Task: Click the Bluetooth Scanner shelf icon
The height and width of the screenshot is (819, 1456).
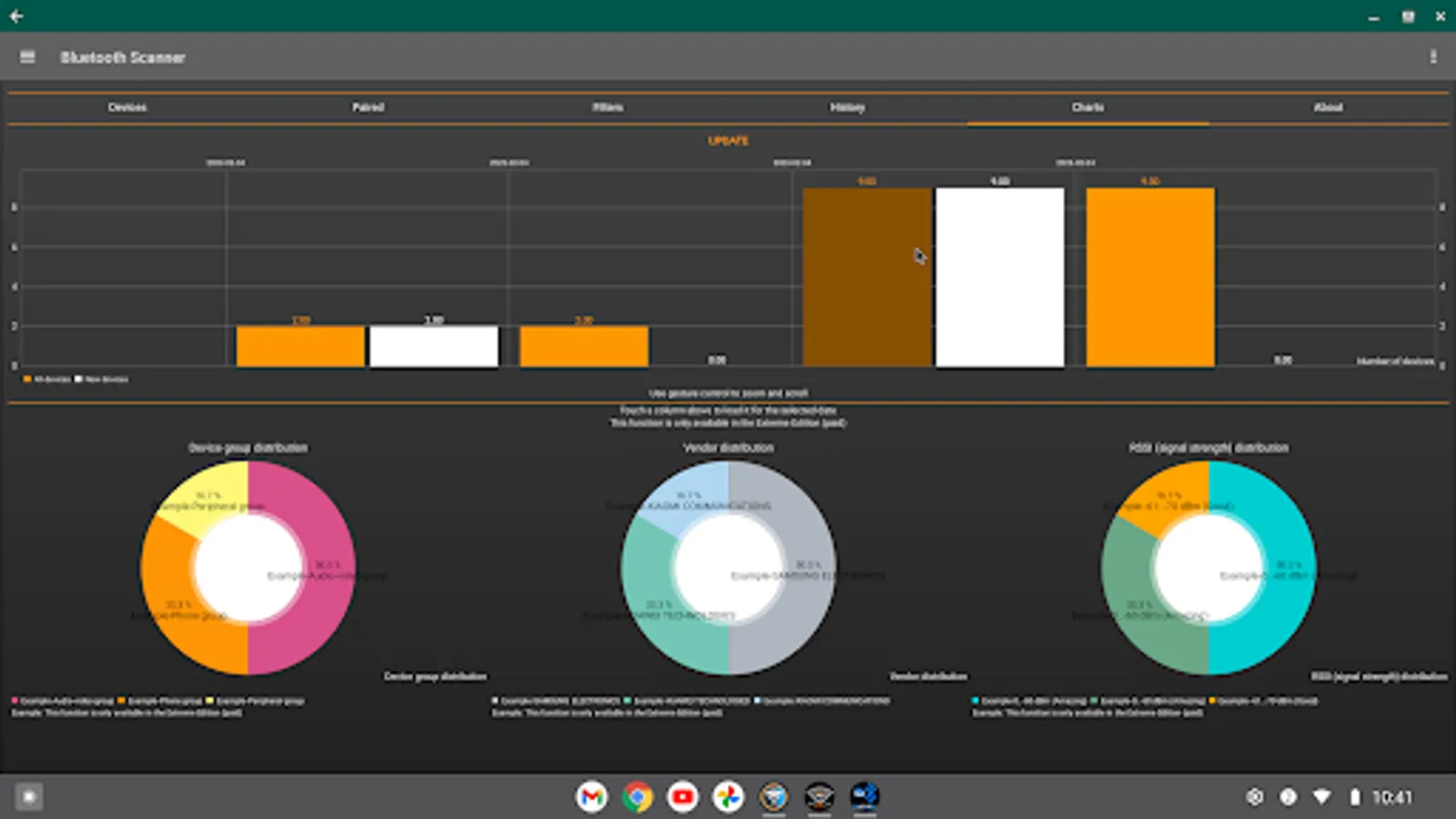Action: pos(864,797)
